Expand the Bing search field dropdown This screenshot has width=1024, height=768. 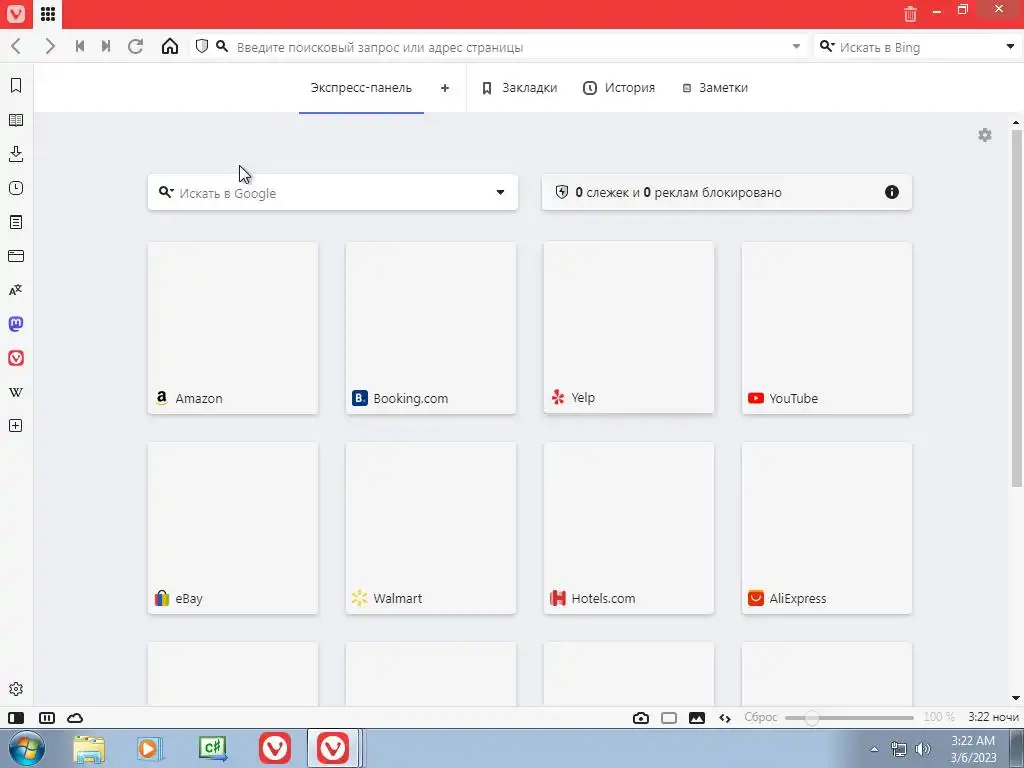tap(1010, 46)
